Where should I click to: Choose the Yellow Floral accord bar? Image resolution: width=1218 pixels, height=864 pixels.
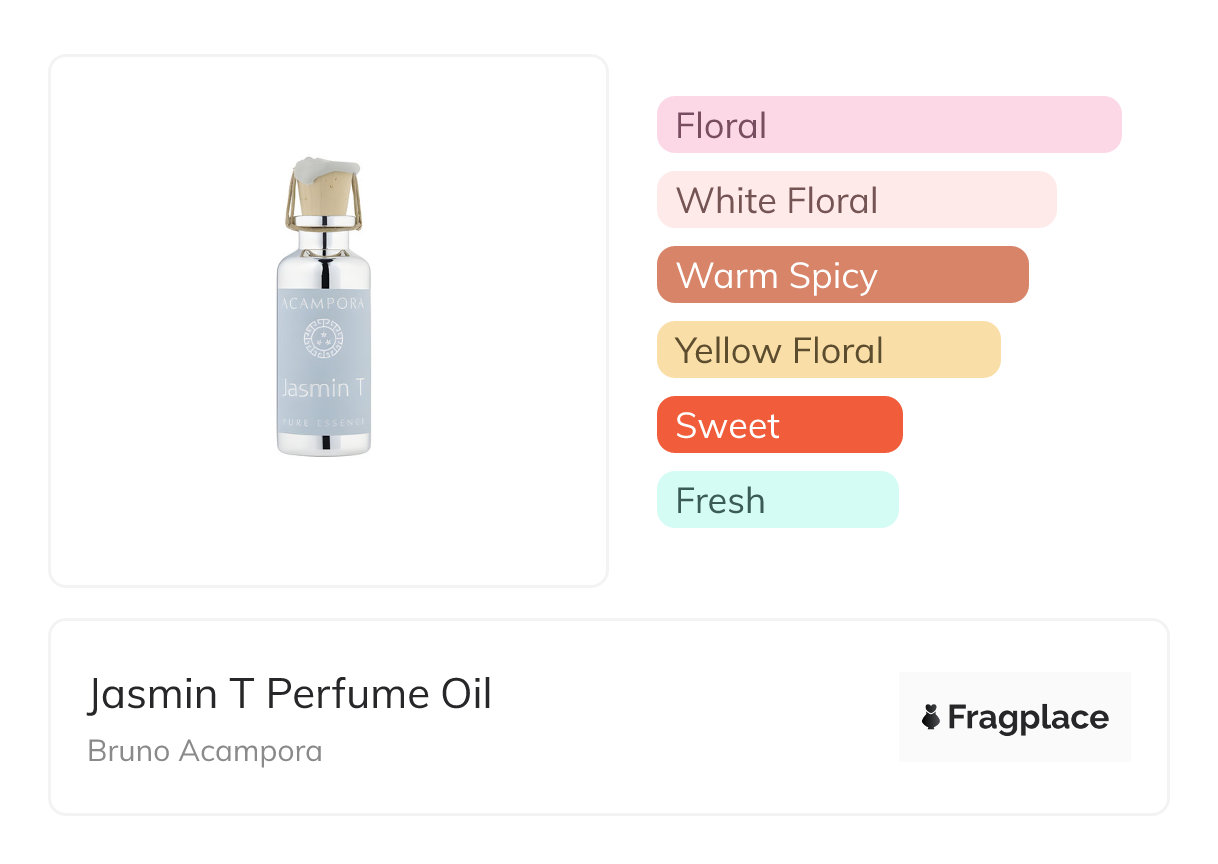[x=828, y=350]
